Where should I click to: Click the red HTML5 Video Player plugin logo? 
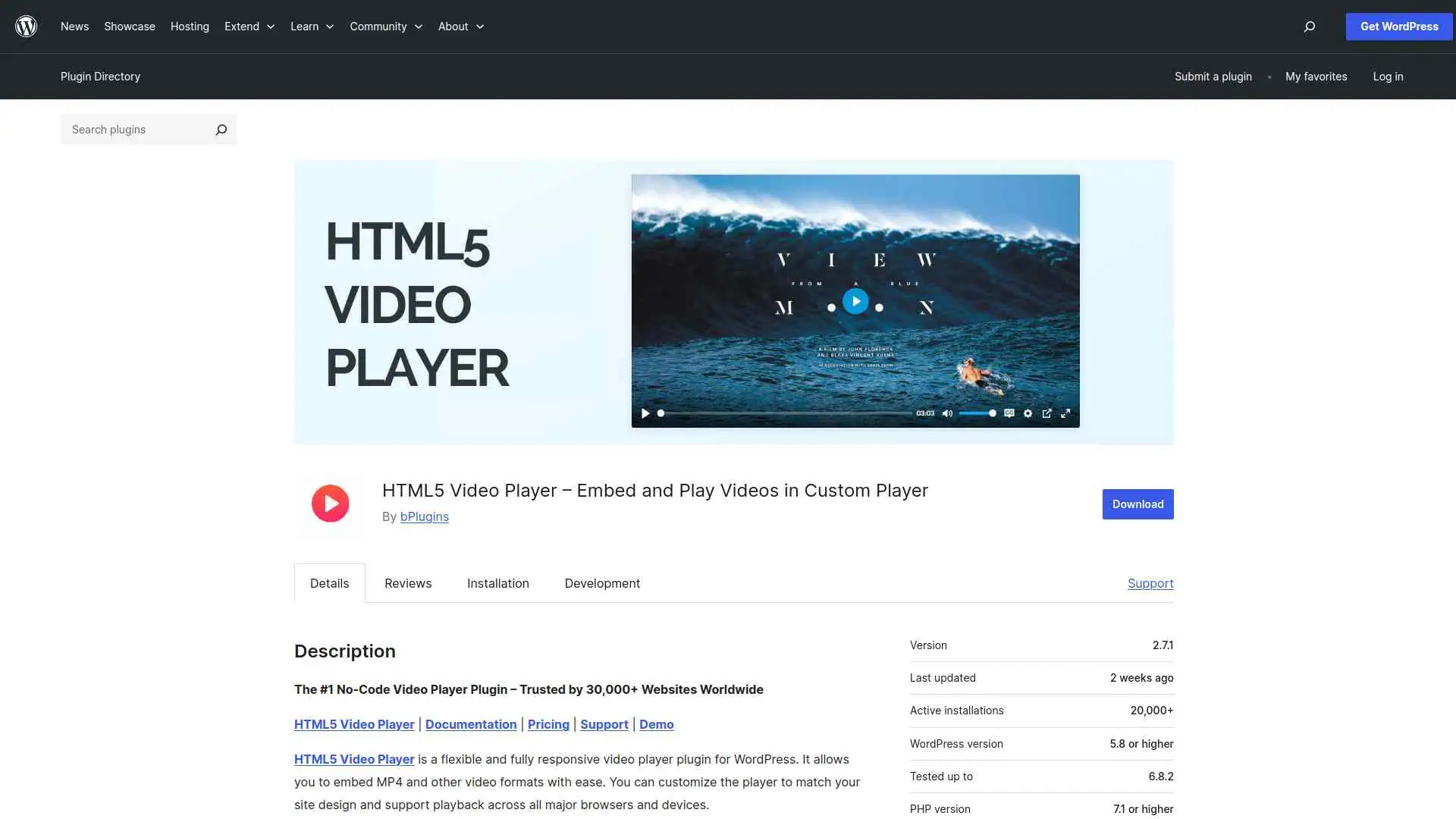tap(330, 504)
